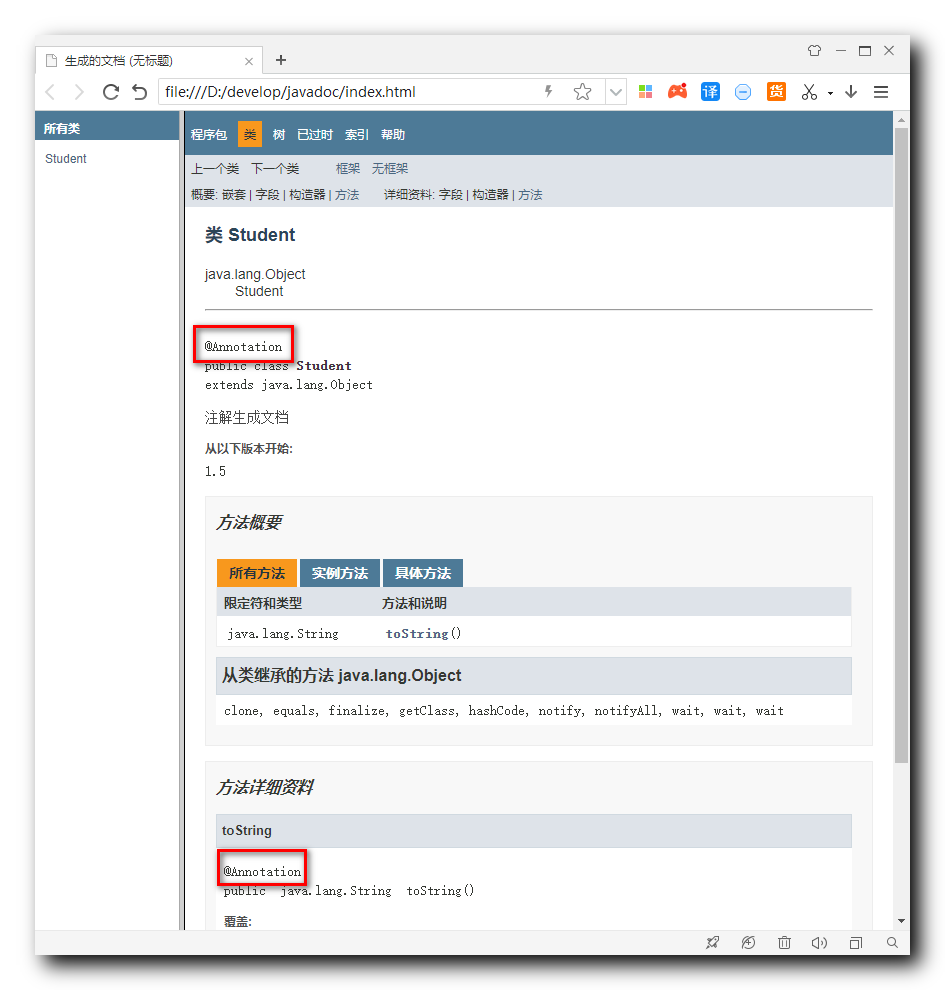Click the blue circle extension icon

(x=743, y=92)
